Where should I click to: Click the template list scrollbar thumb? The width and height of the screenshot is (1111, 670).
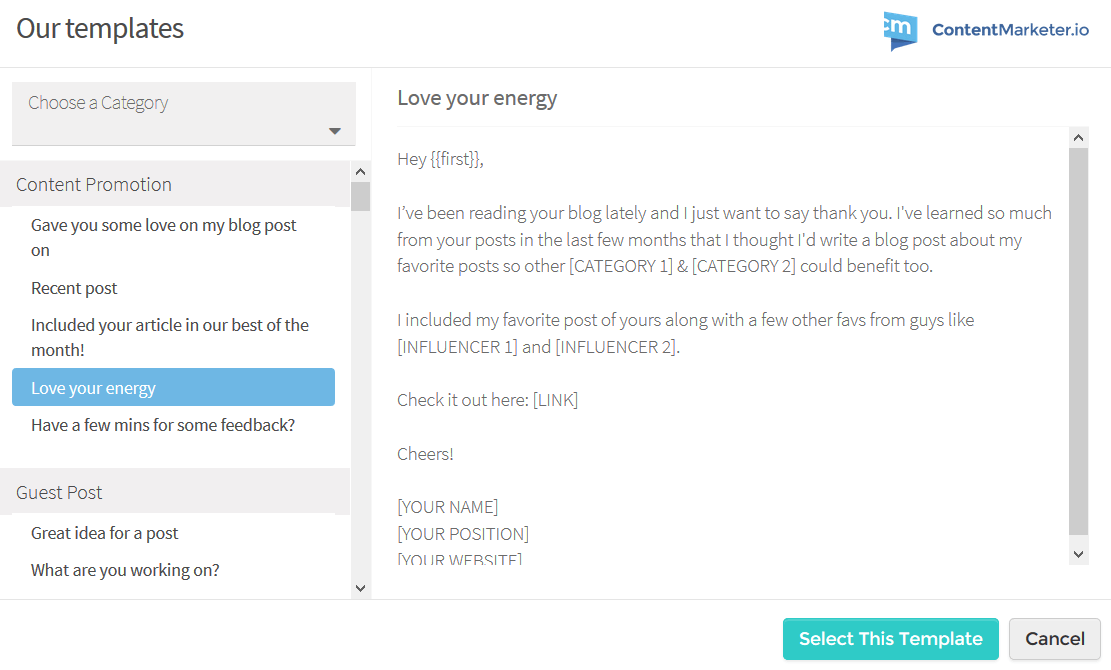pos(360,196)
